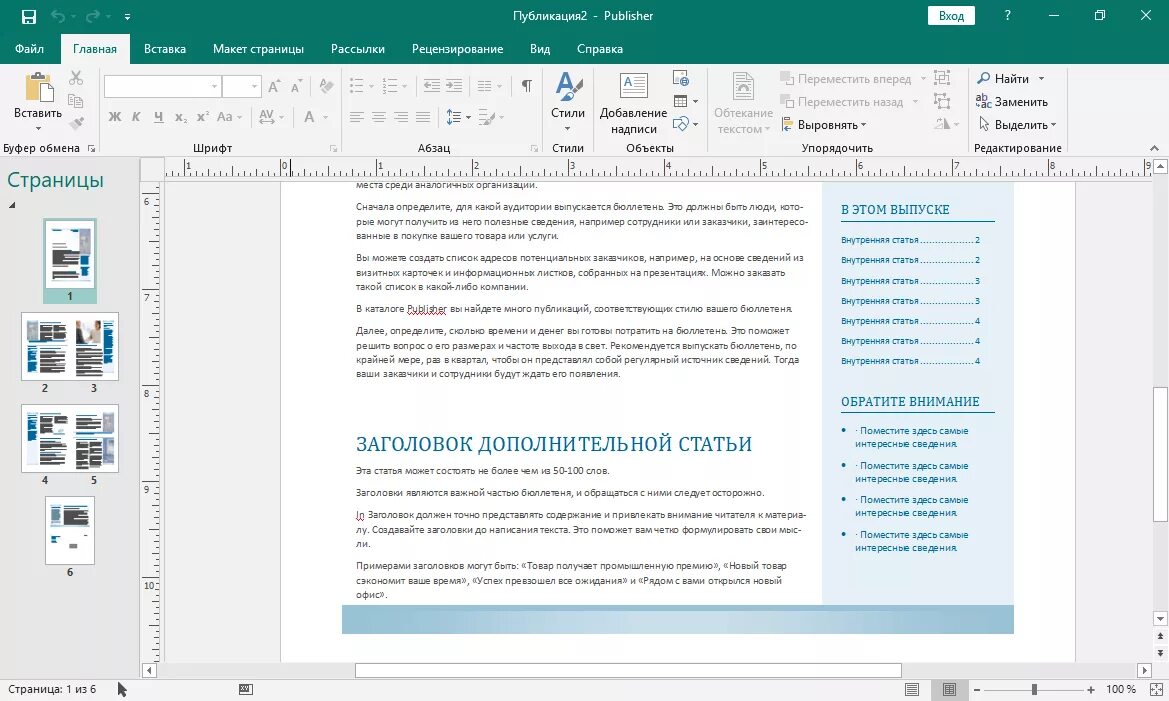
Task: Apply superscript formatting
Action: [x=203, y=117]
